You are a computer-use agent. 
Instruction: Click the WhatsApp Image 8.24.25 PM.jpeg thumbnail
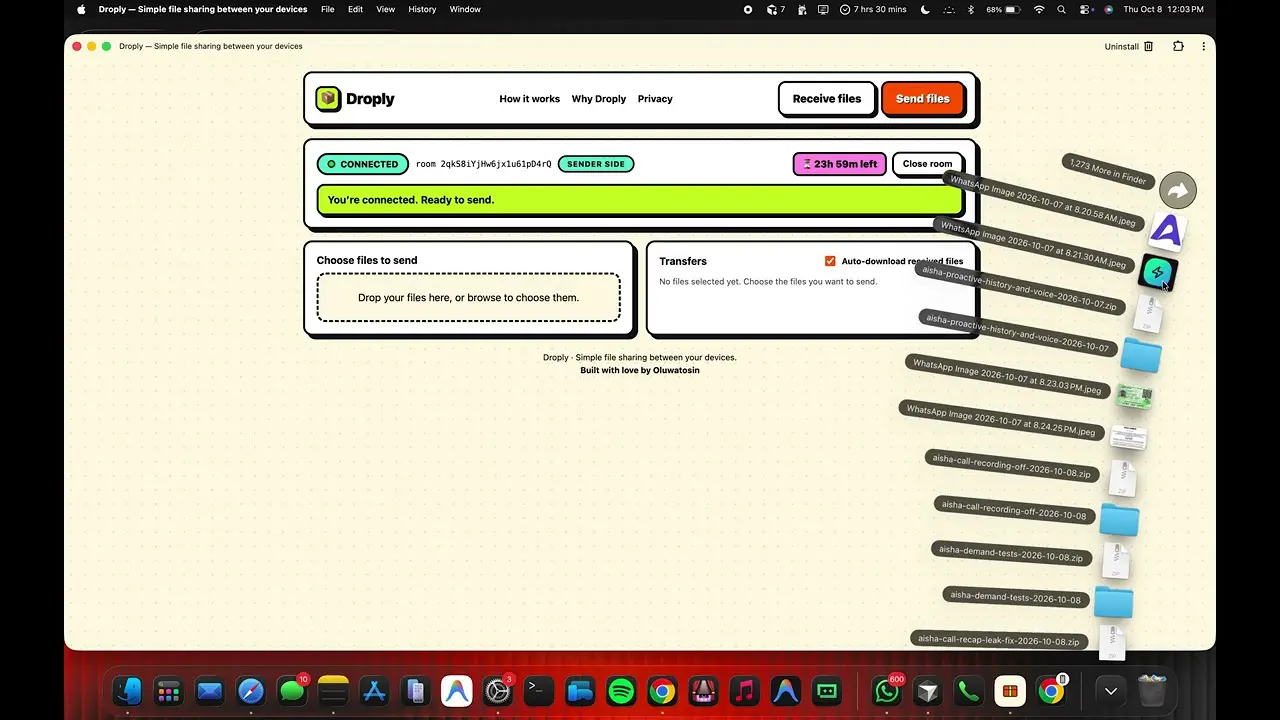click(1128, 437)
